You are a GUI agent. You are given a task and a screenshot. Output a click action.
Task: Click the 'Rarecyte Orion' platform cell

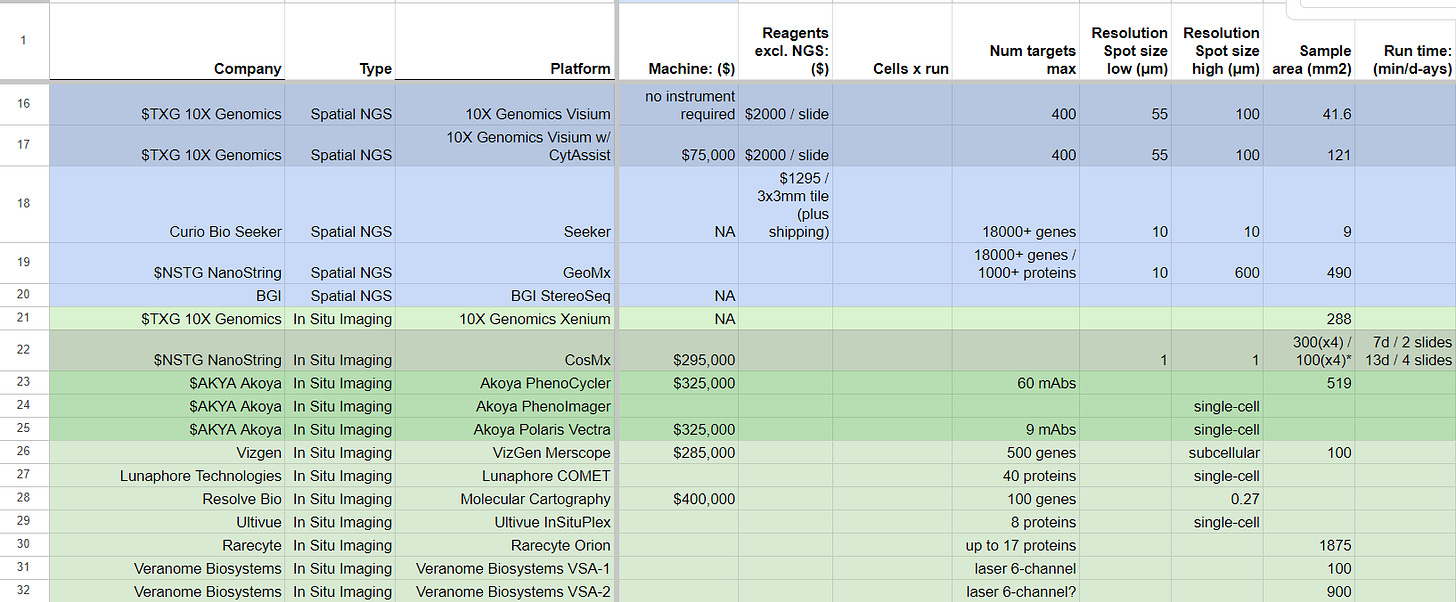click(505, 544)
